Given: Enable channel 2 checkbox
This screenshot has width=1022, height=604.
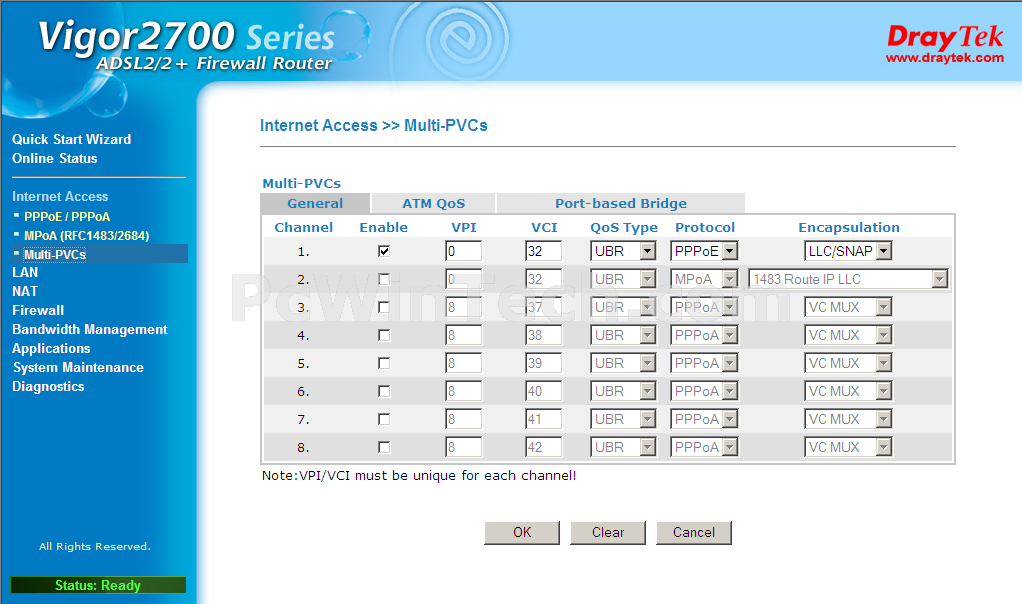Looking at the screenshot, I should point(384,279).
